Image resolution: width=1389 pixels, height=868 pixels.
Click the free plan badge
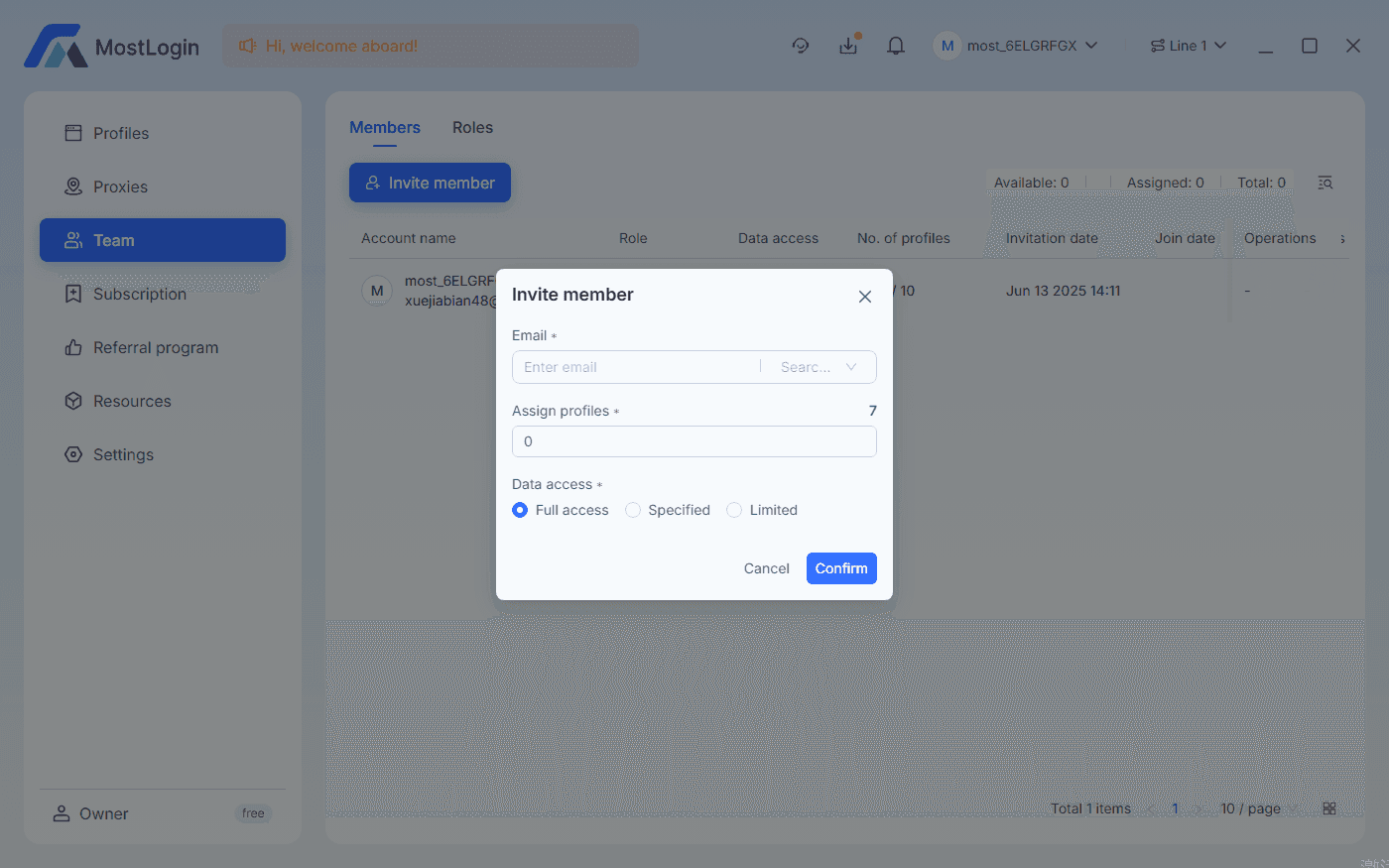click(253, 813)
